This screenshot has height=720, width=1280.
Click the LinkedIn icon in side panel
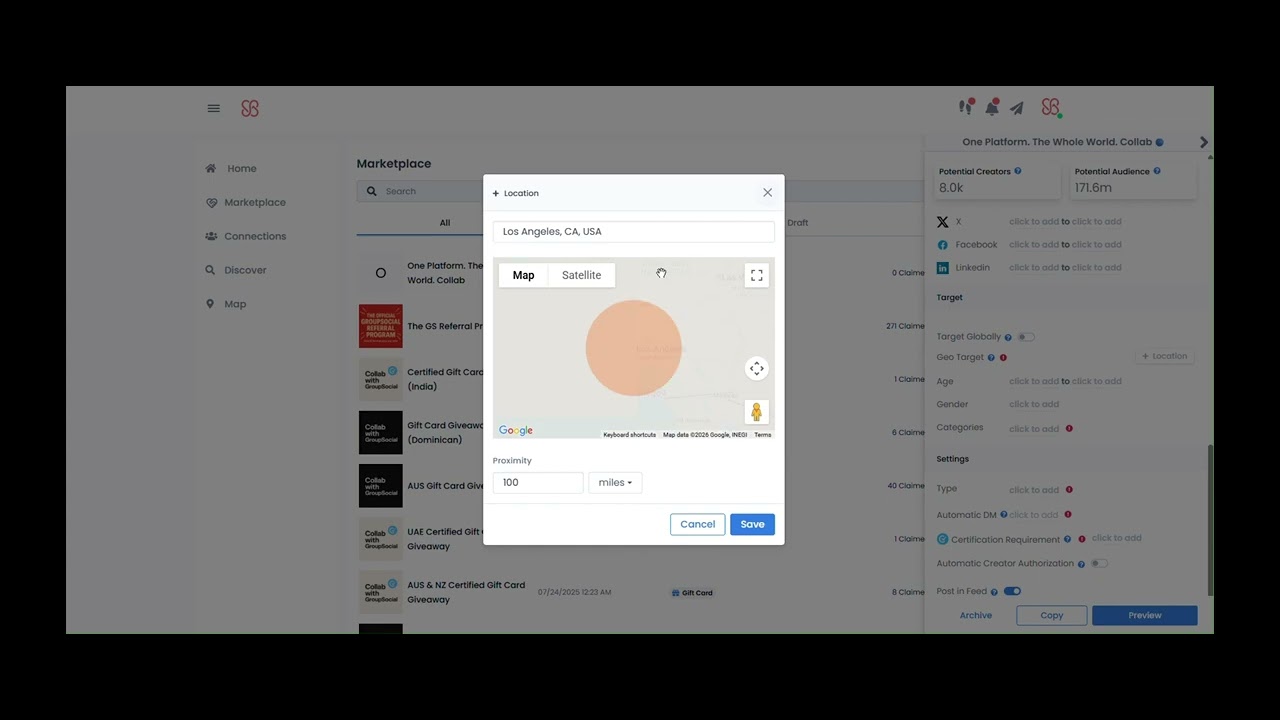[x=942, y=268]
